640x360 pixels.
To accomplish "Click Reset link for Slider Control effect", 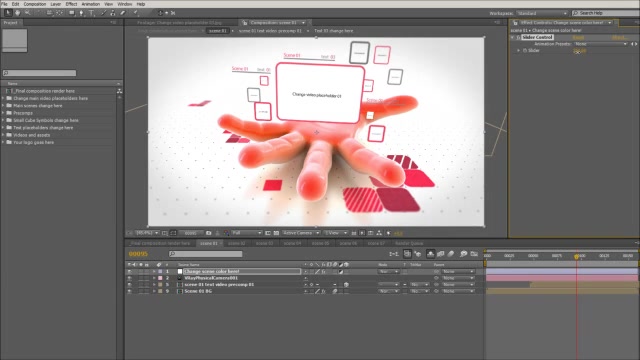I will tap(578, 37).
